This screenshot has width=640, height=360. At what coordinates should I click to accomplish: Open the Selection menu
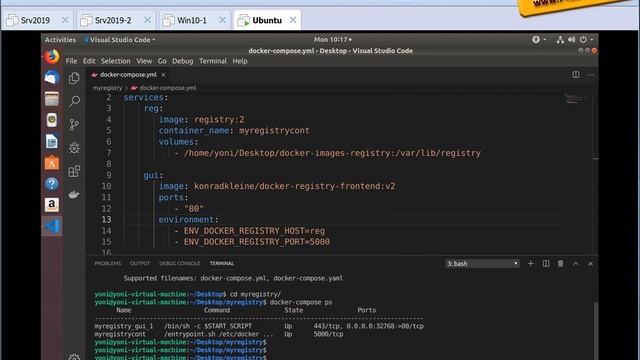[x=116, y=61]
